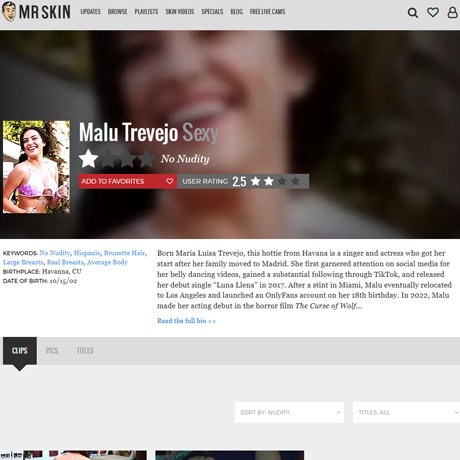The width and height of the screenshot is (460, 460).
Task: Follow the No Nudity keyword link
Action: (x=55, y=253)
